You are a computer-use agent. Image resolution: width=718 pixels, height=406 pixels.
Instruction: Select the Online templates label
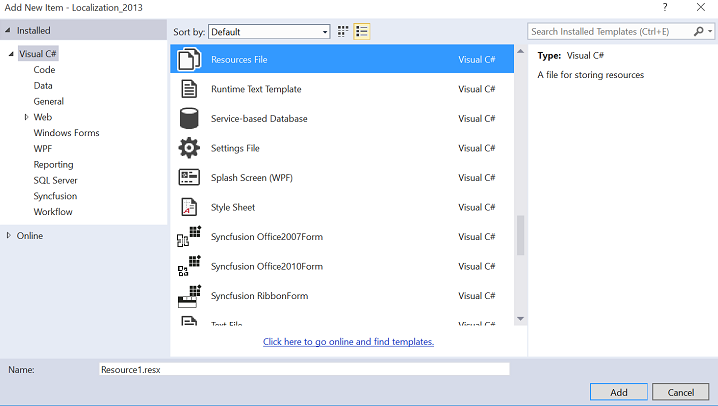pyautogui.click(x=30, y=235)
